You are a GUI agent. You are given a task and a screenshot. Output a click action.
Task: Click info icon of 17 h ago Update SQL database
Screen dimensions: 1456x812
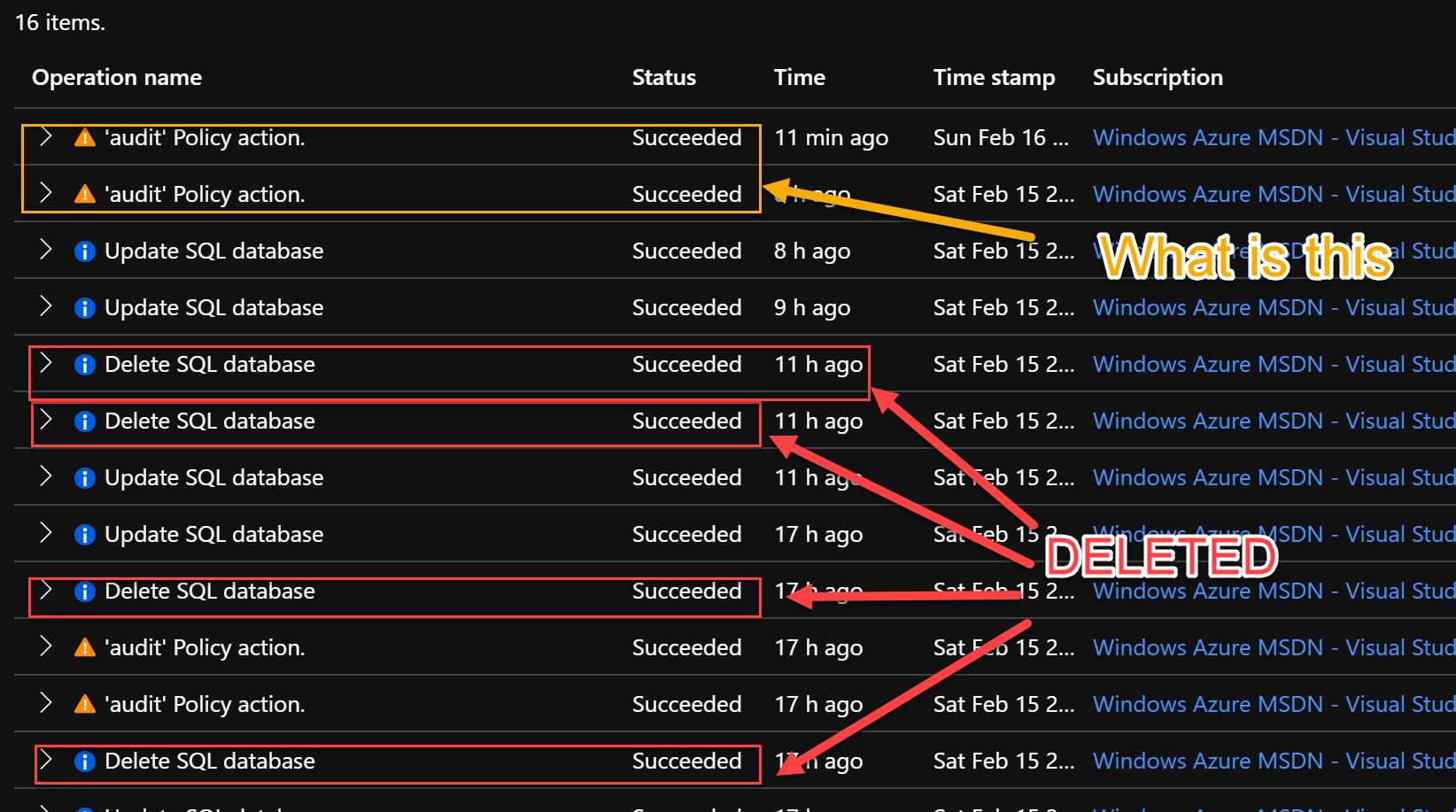click(x=85, y=535)
